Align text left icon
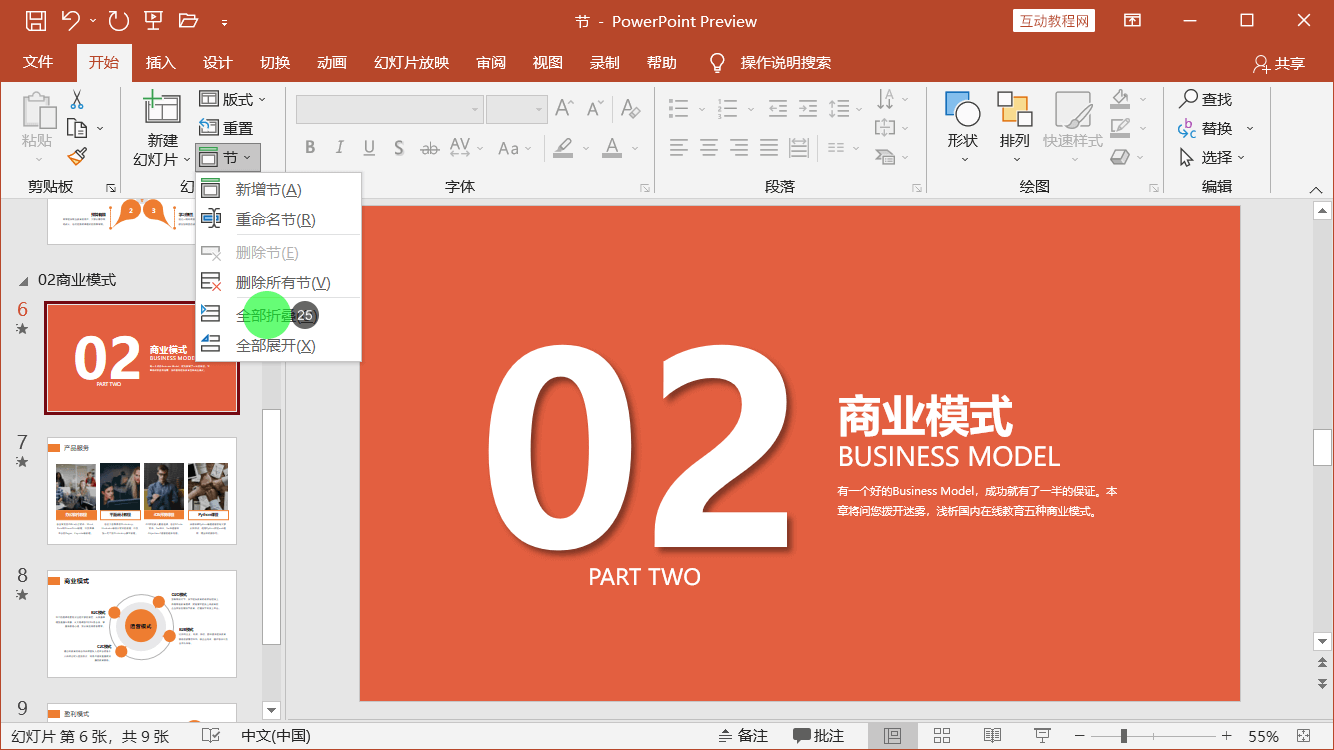Image resolution: width=1334 pixels, height=750 pixels. pyautogui.click(x=679, y=148)
